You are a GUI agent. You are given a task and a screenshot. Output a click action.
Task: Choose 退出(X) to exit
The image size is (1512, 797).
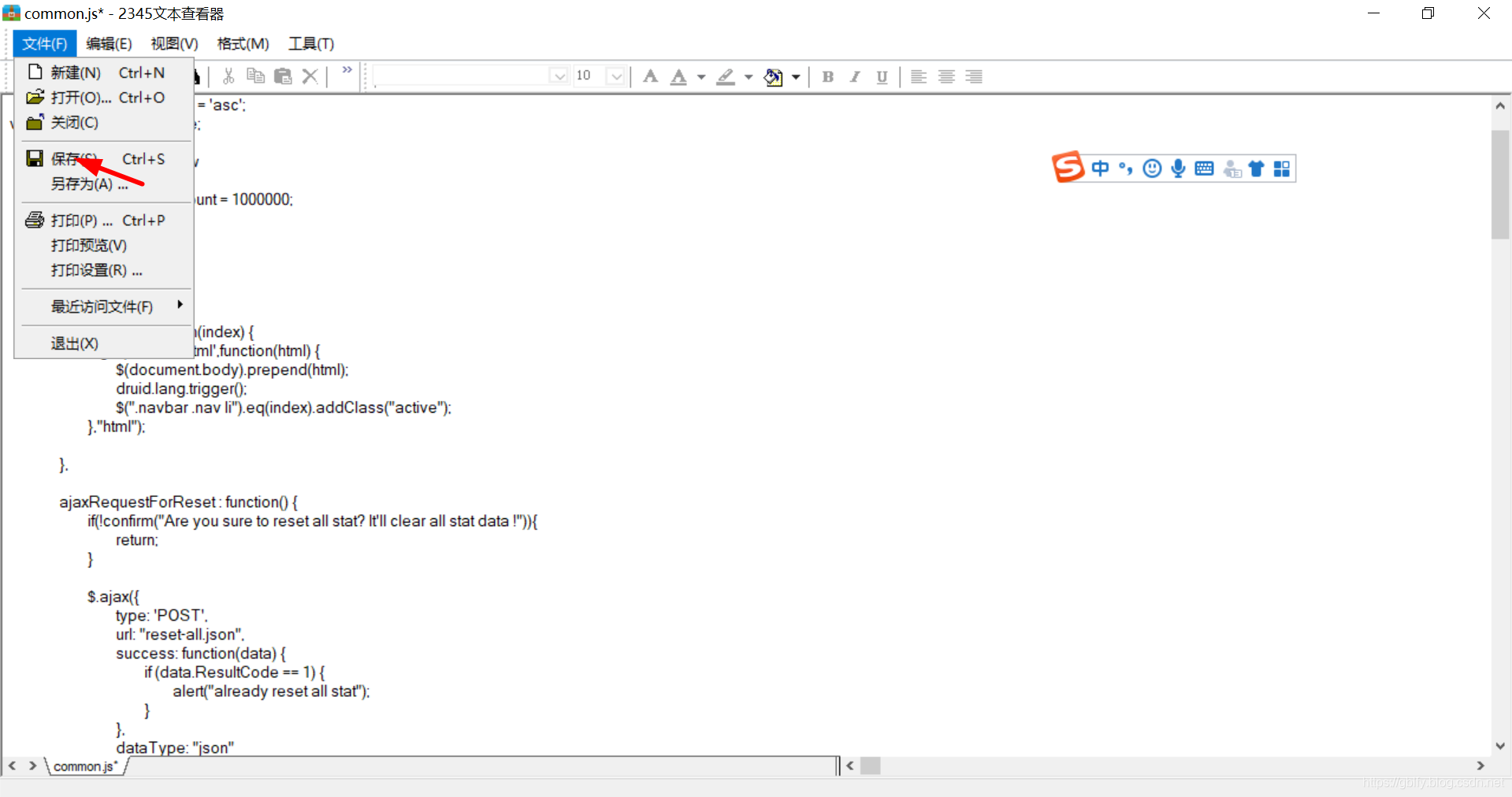tap(104, 343)
